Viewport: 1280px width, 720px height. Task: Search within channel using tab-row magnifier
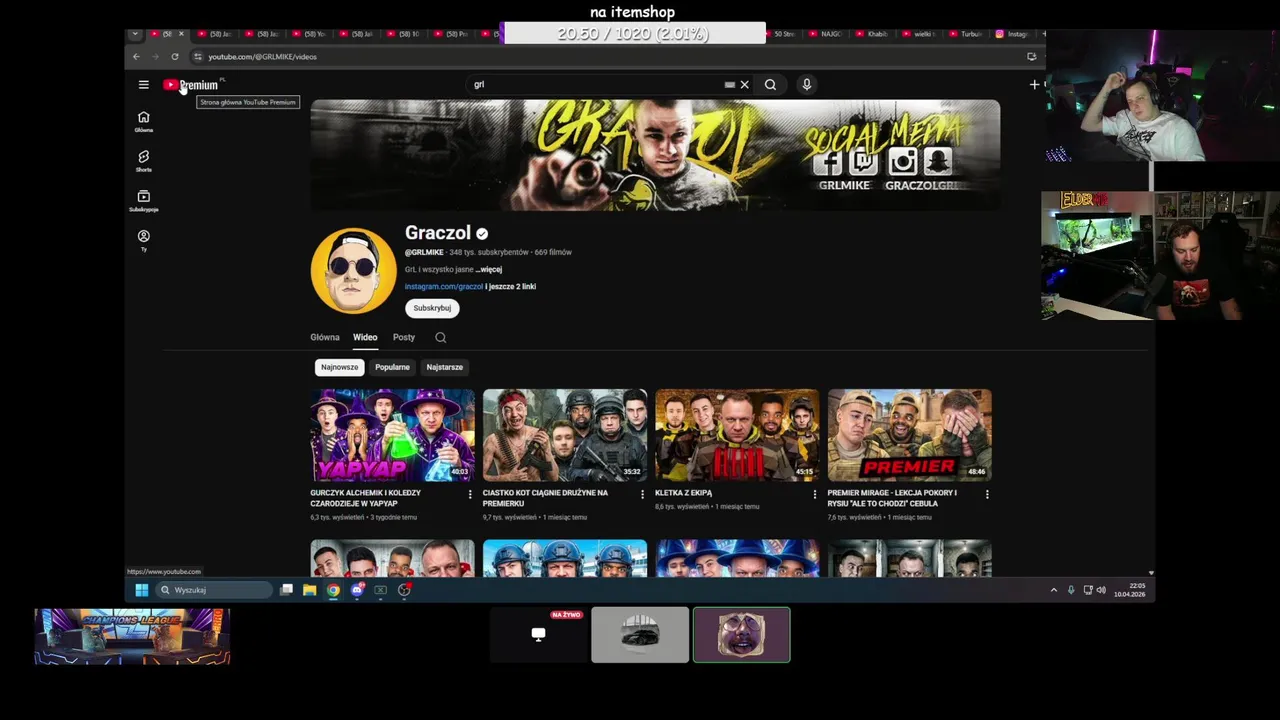(x=440, y=338)
